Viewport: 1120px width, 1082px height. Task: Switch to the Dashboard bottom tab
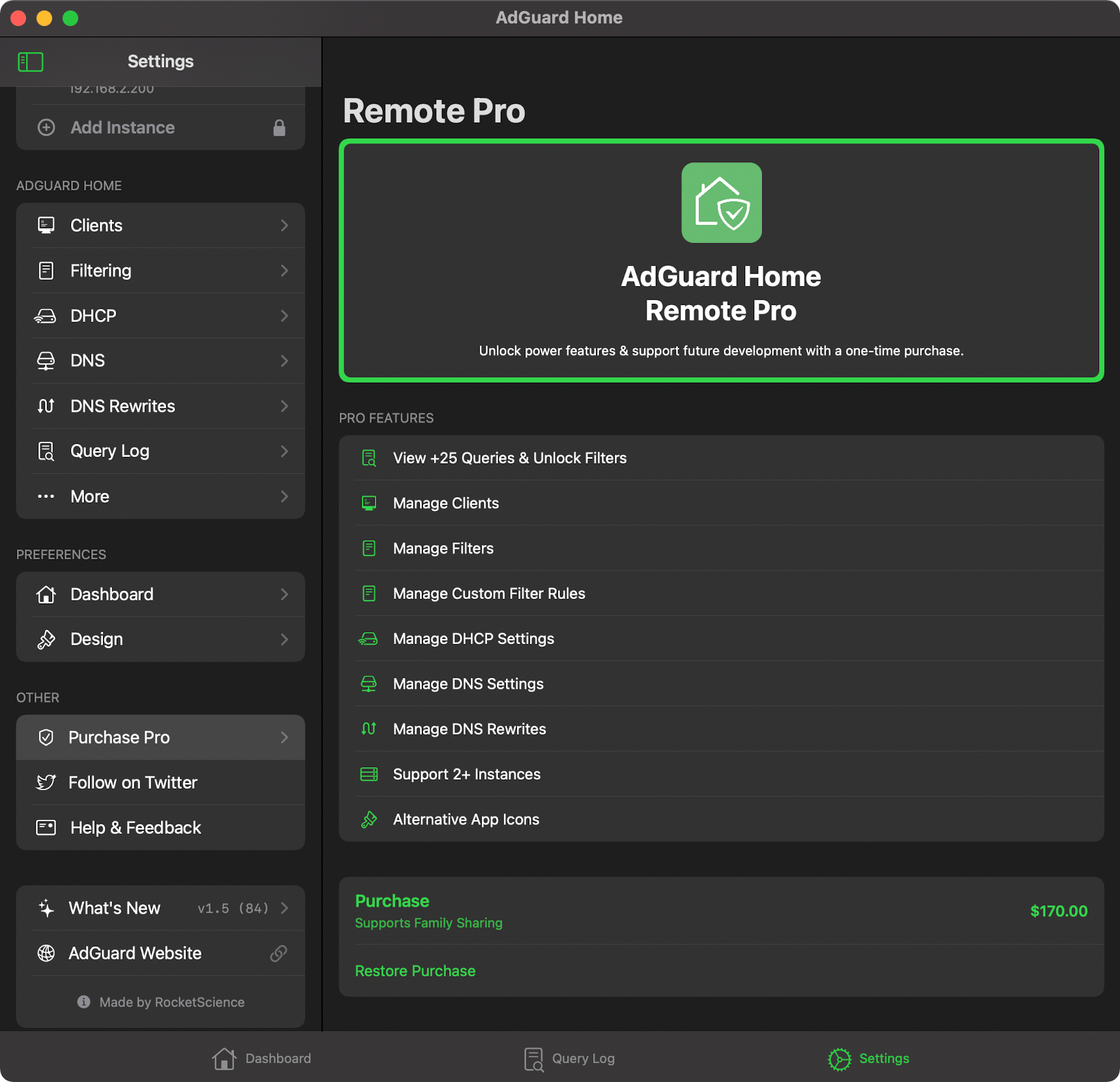(x=261, y=1059)
